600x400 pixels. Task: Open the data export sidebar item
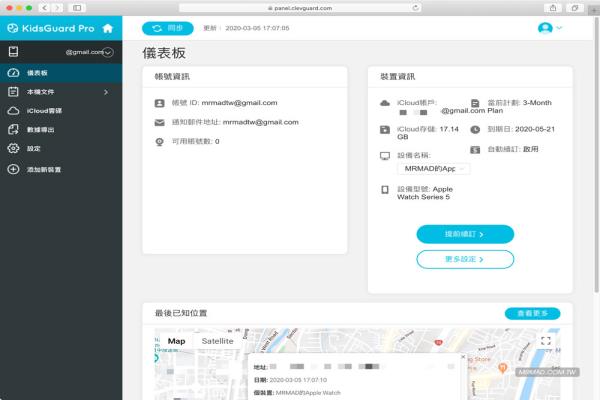click(x=61, y=129)
